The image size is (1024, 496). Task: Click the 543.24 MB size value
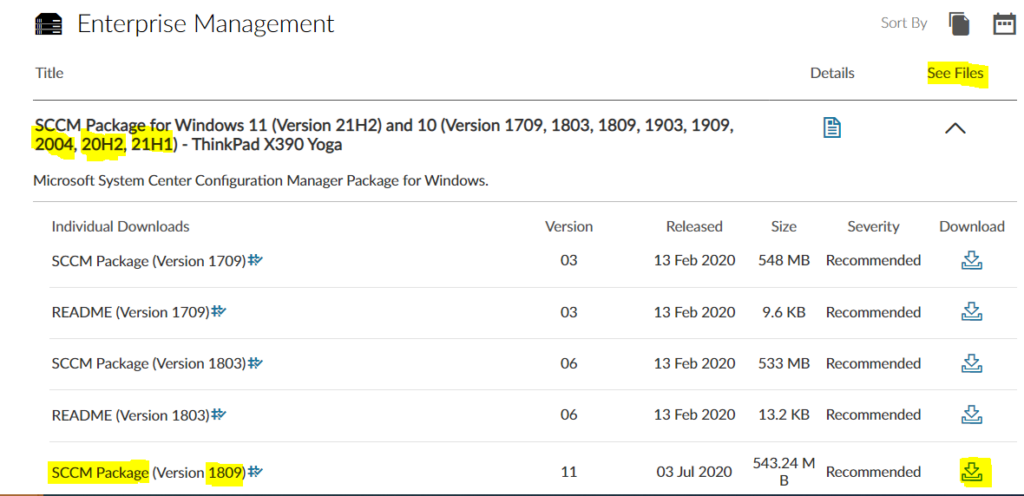pyautogui.click(x=784, y=471)
